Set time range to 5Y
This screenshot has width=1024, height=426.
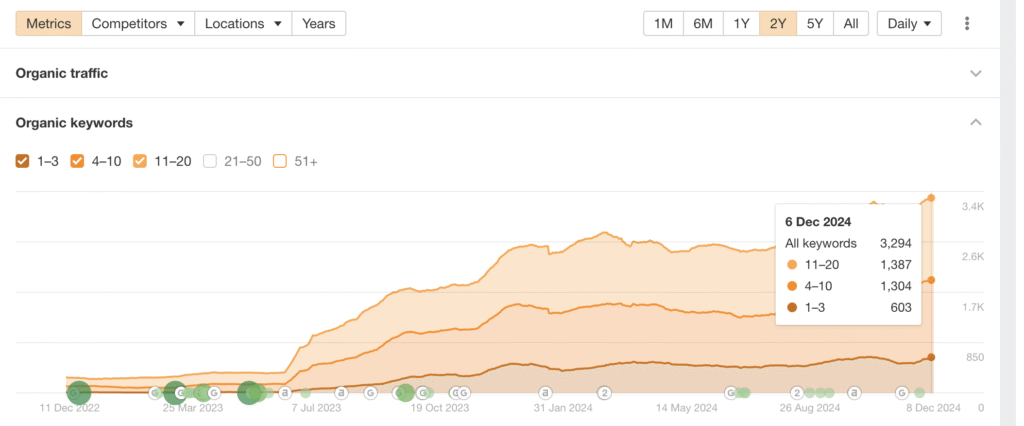click(x=814, y=23)
